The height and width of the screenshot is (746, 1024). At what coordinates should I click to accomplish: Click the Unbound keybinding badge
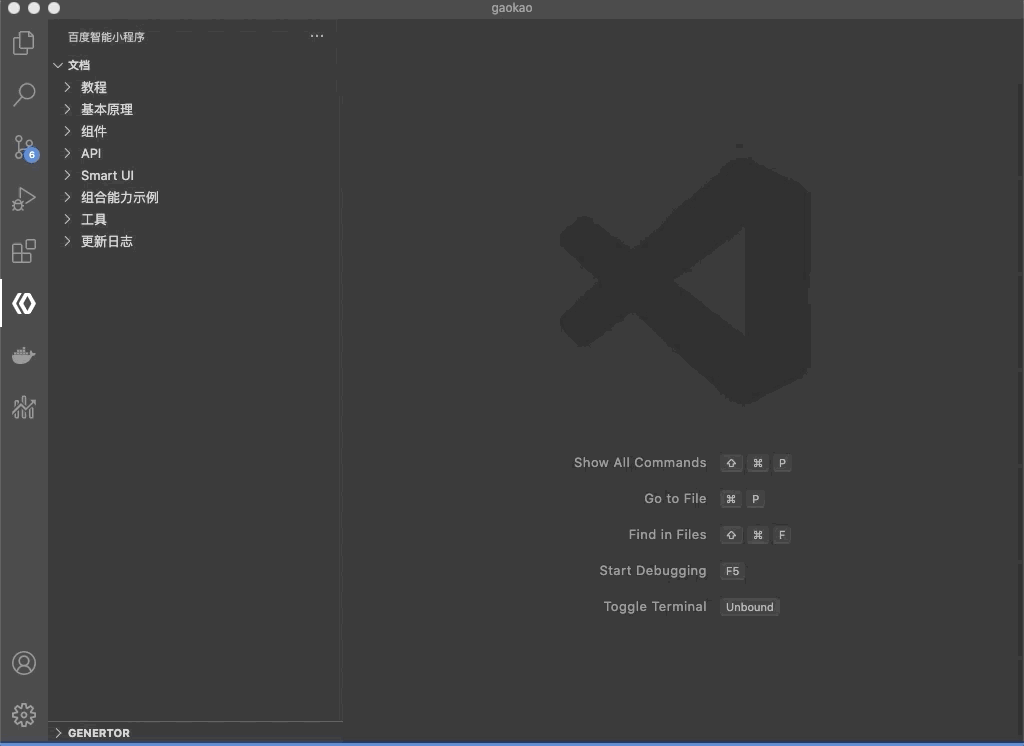coord(750,607)
